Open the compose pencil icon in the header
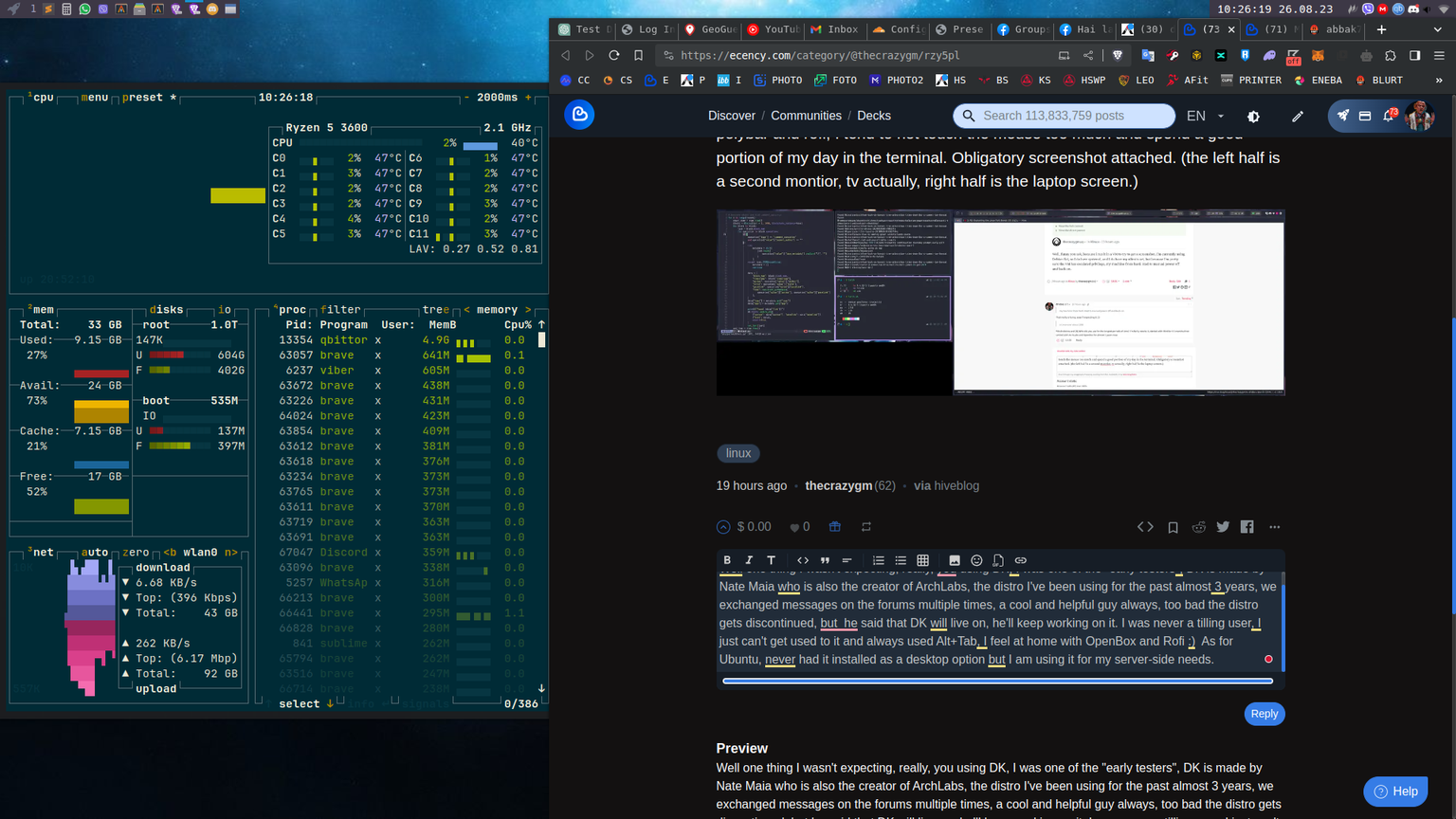This screenshot has width=1456, height=819. click(x=1298, y=116)
